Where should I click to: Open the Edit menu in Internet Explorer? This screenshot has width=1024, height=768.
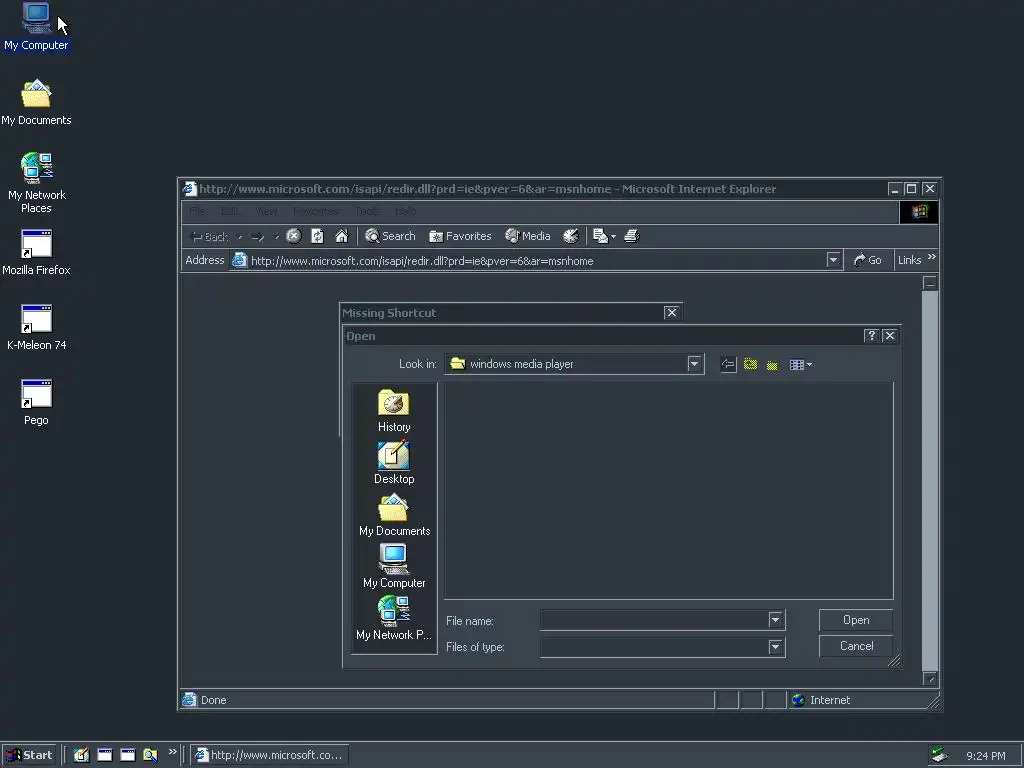tap(229, 212)
